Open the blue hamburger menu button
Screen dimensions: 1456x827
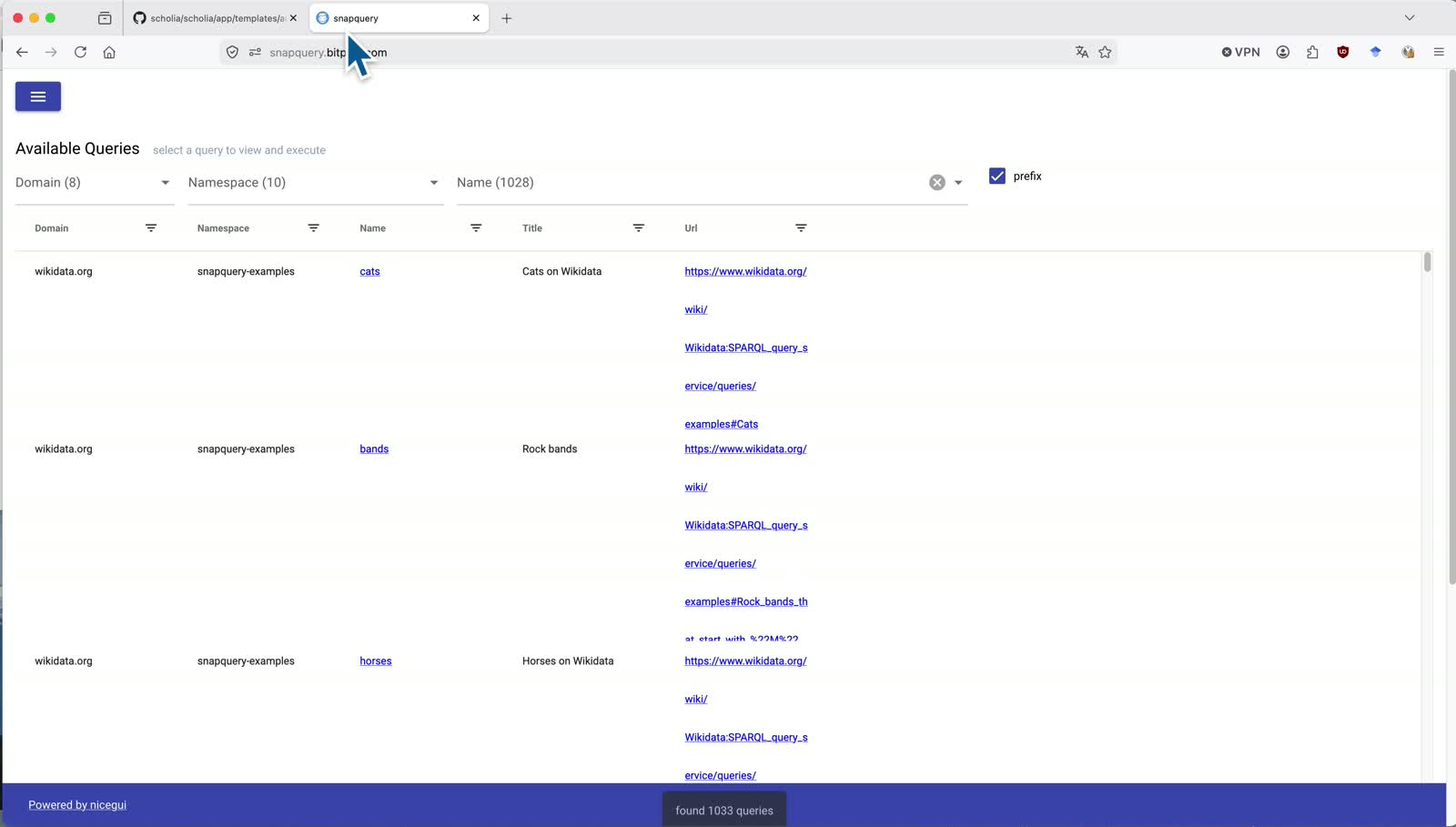[x=38, y=96]
